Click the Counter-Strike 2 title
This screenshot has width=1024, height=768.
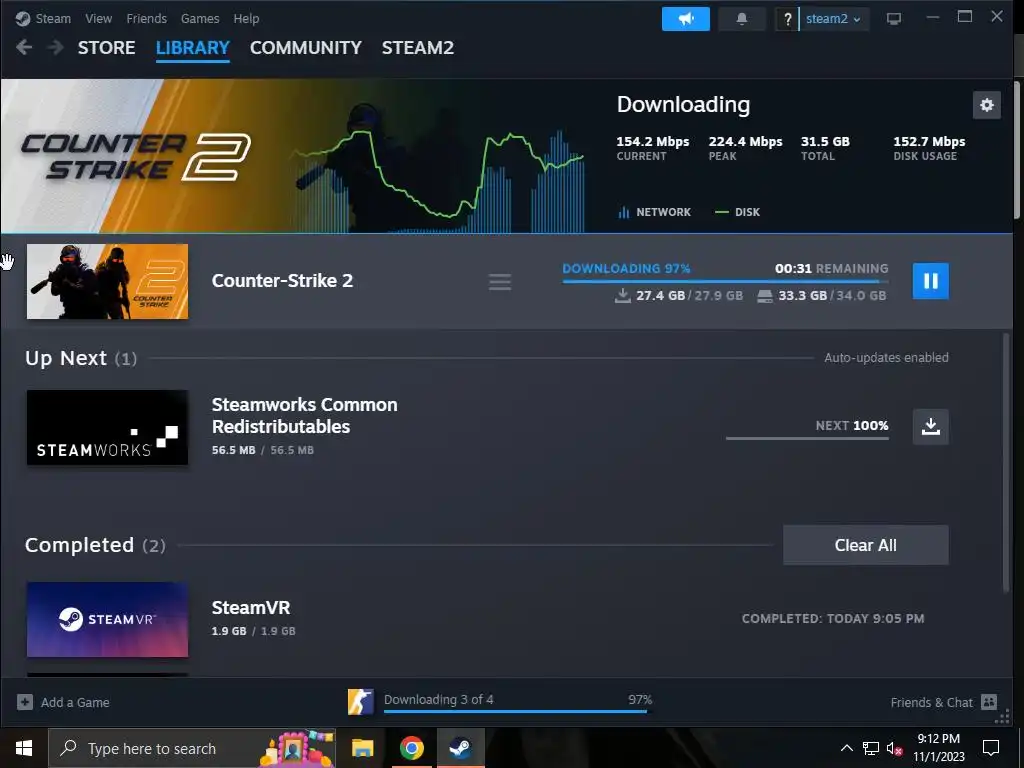point(282,281)
